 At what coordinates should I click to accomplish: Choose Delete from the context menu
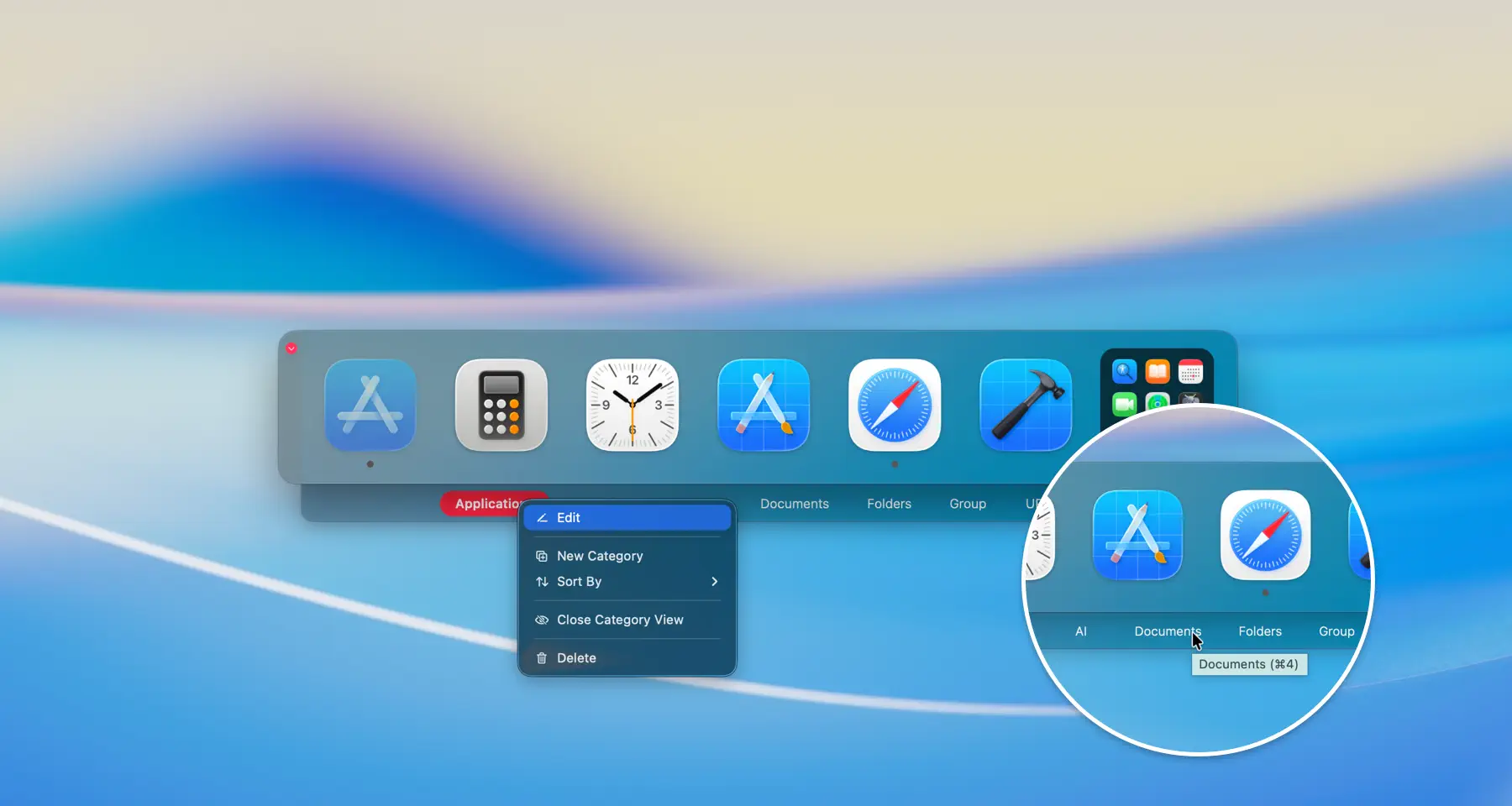tap(627, 658)
